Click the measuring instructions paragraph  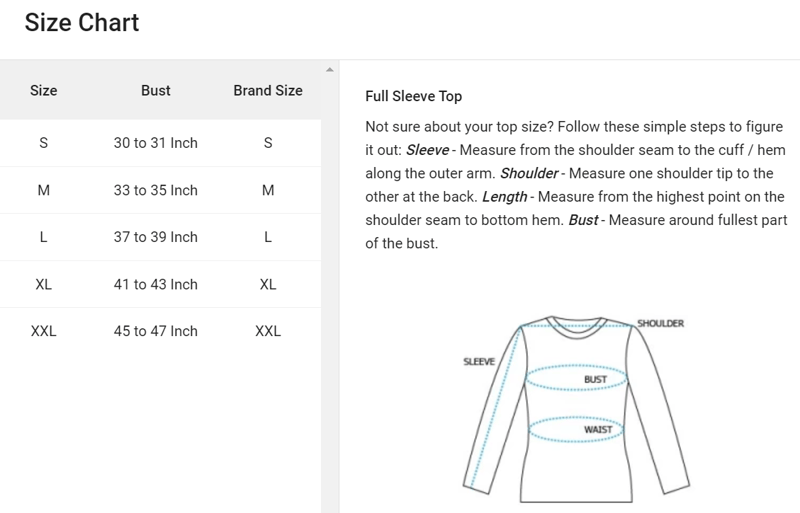coord(576,185)
